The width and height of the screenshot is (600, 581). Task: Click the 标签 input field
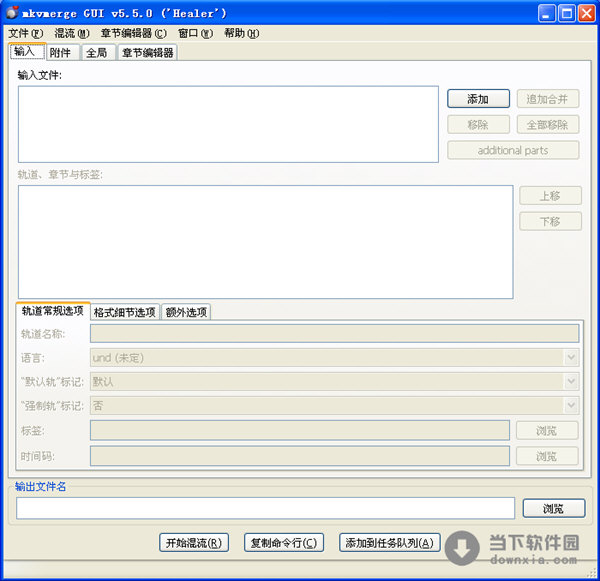[x=300, y=430]
